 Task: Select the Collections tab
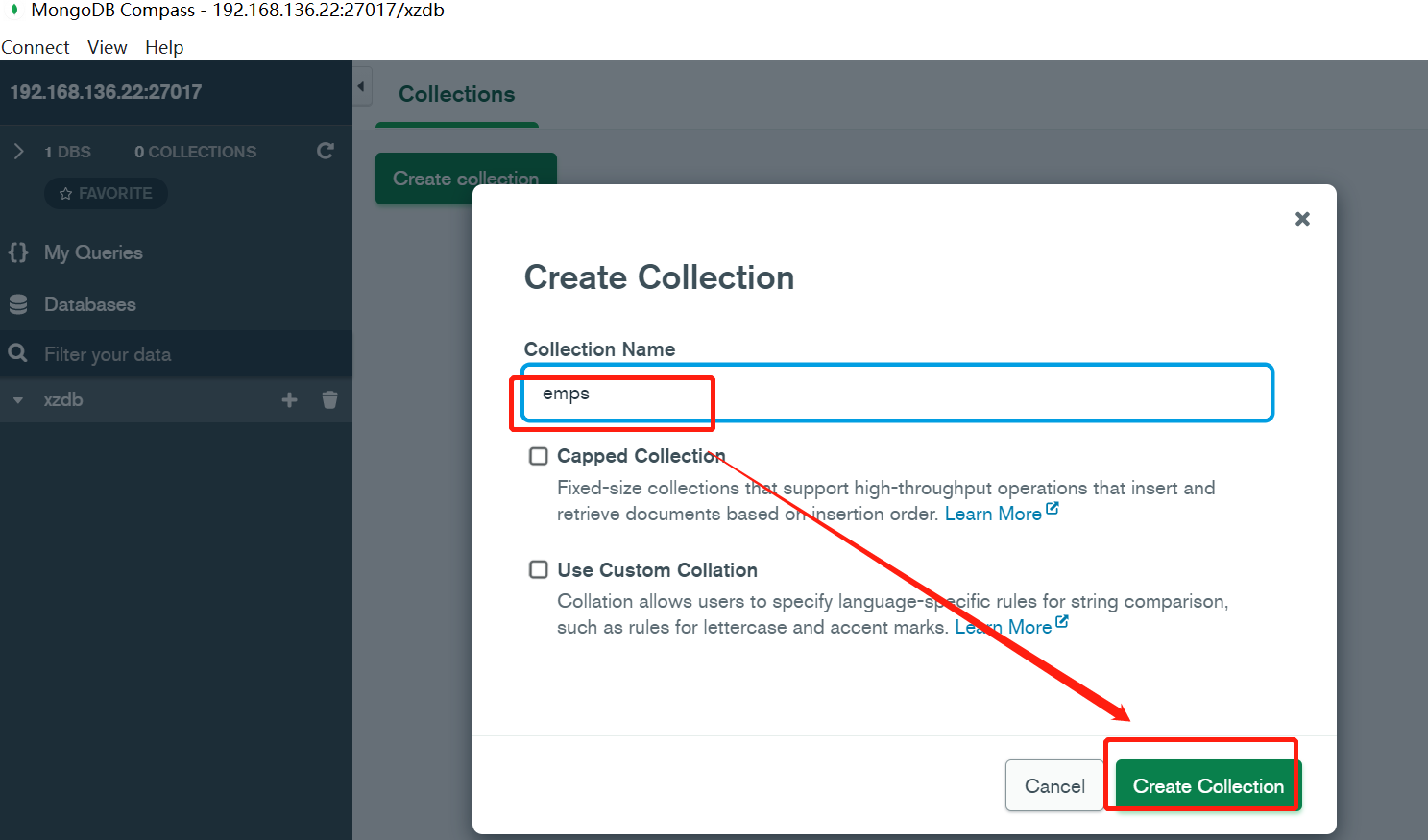coord(457,94)
